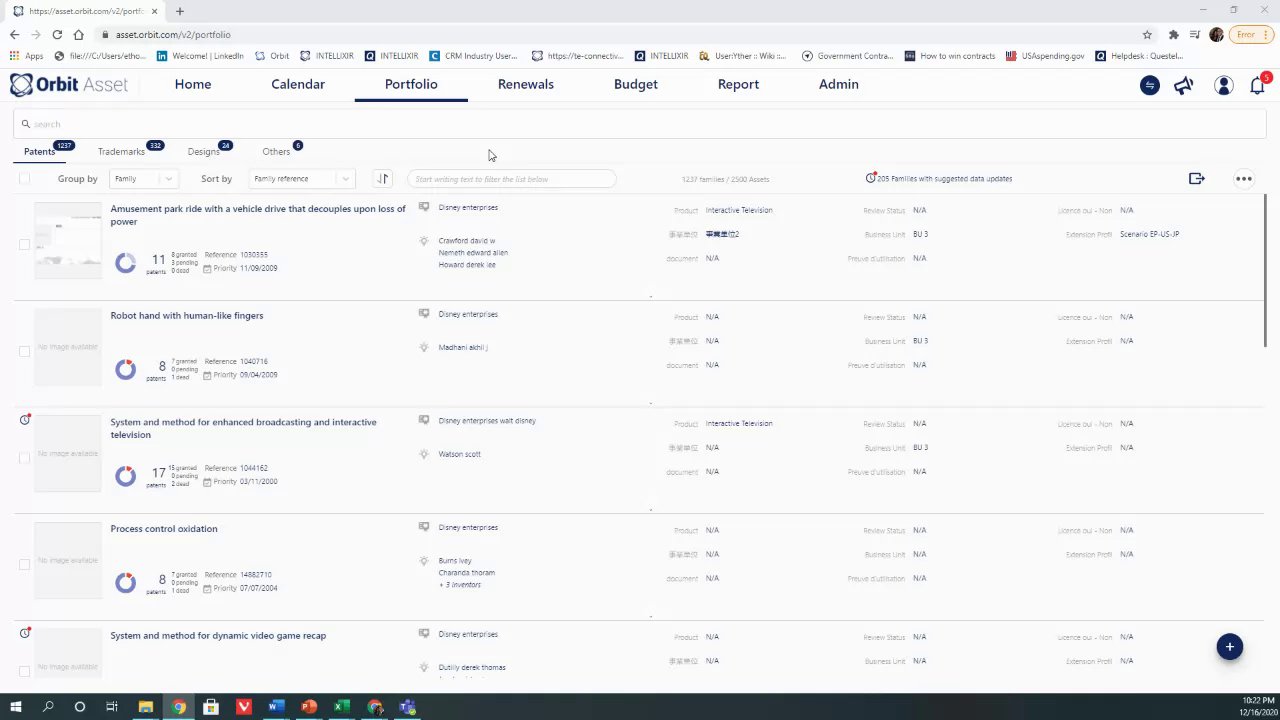Viewport: 1280px width, 720px height.
Task: Open the user profile icon
Action: (1223, 86)
